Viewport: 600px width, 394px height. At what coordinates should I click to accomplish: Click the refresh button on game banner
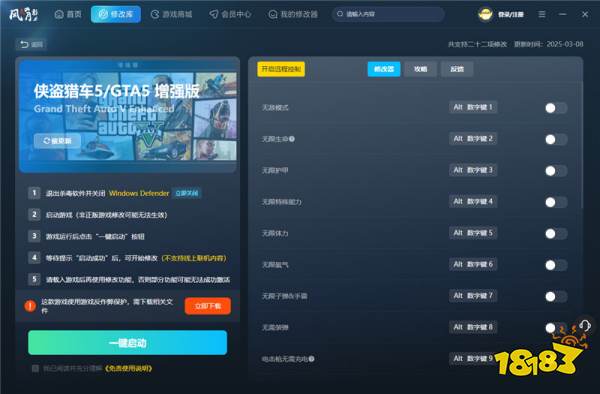57,141
